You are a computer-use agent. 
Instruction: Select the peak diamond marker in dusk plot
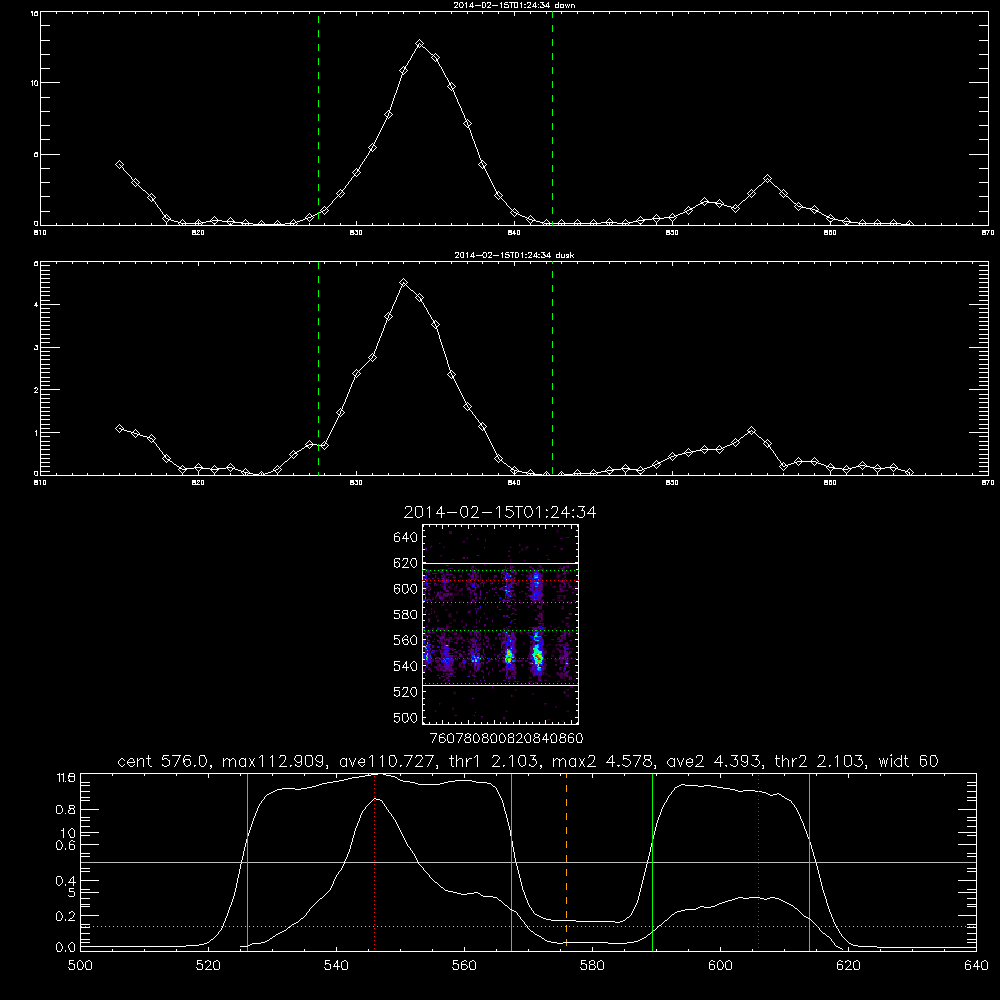[x=403, y=283]
